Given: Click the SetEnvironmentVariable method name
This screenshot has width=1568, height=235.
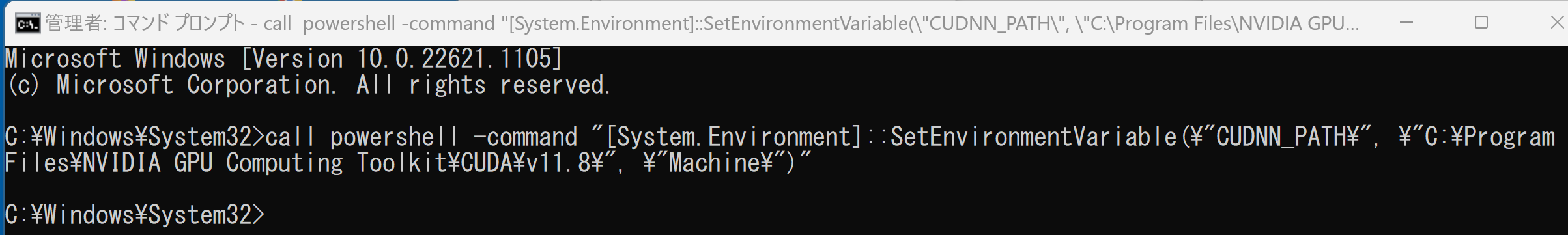Looking at the screenshot, I should [x=1034, y=137].
